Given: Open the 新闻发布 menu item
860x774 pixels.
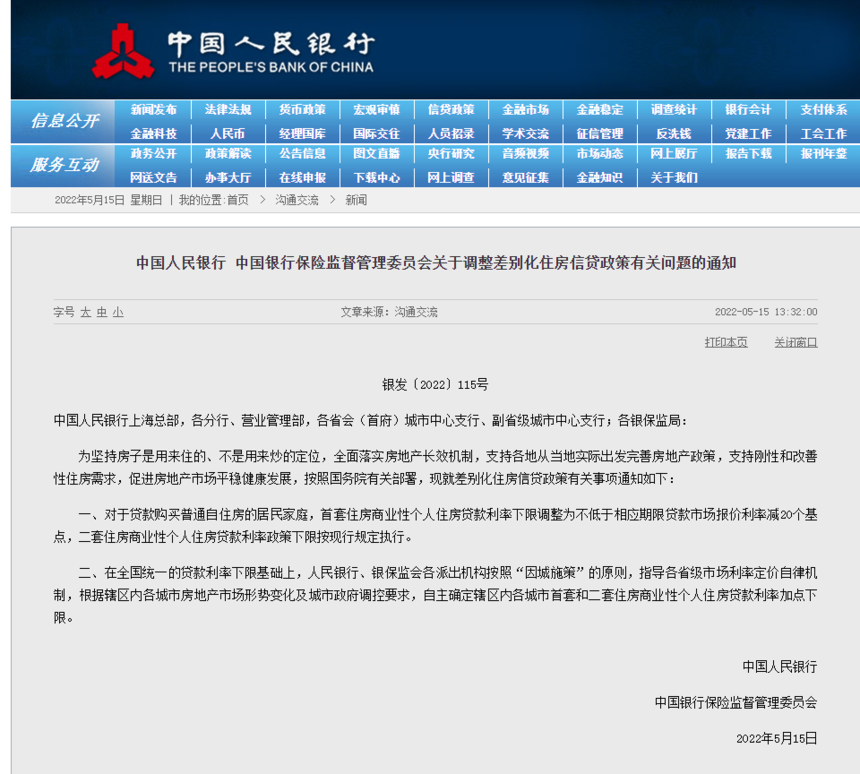Looking at the screenshot, I should 154,110.
